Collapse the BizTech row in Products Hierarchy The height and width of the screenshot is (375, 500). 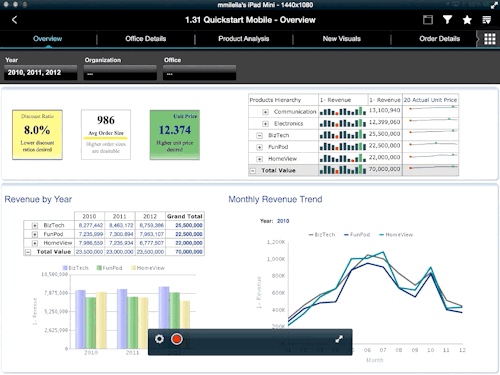click(259, 135)
